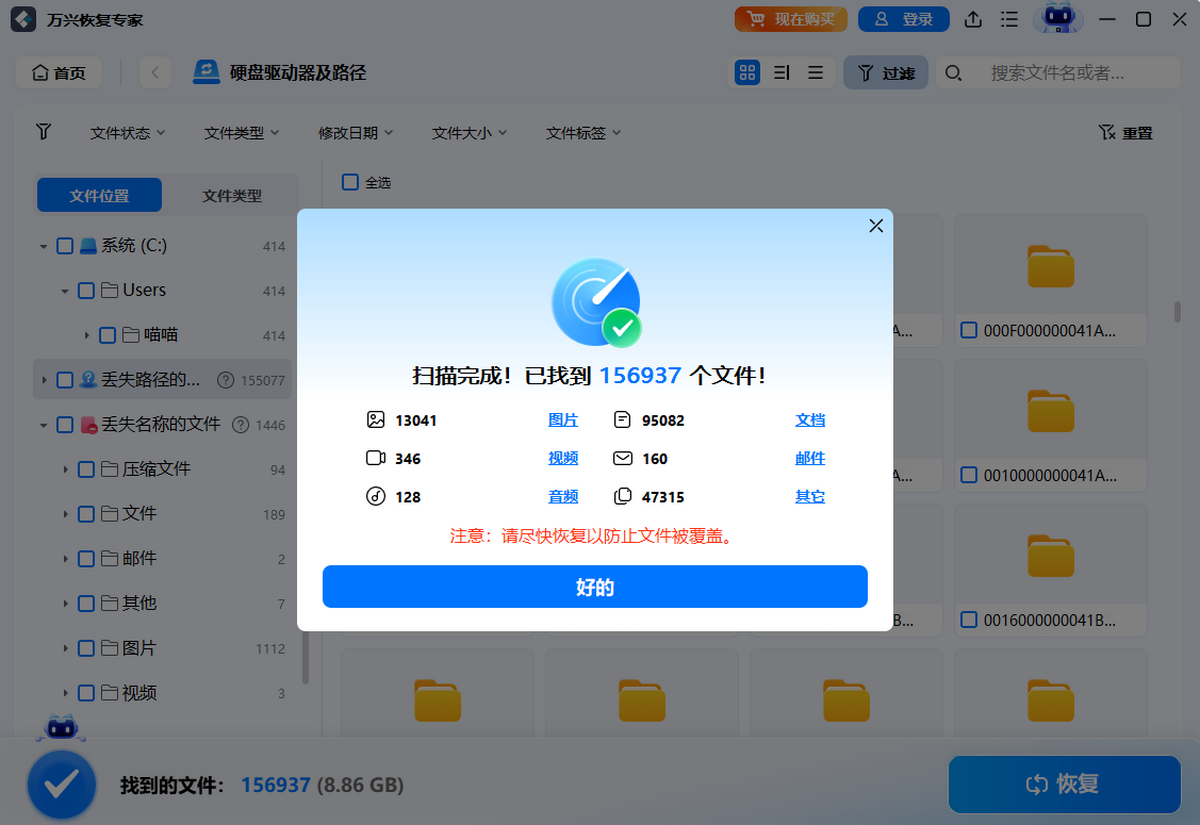The image size is (1200, 825).
Task: Open the 图片 link in scan results
Action: pyautogui.click(x=563, y=420)
